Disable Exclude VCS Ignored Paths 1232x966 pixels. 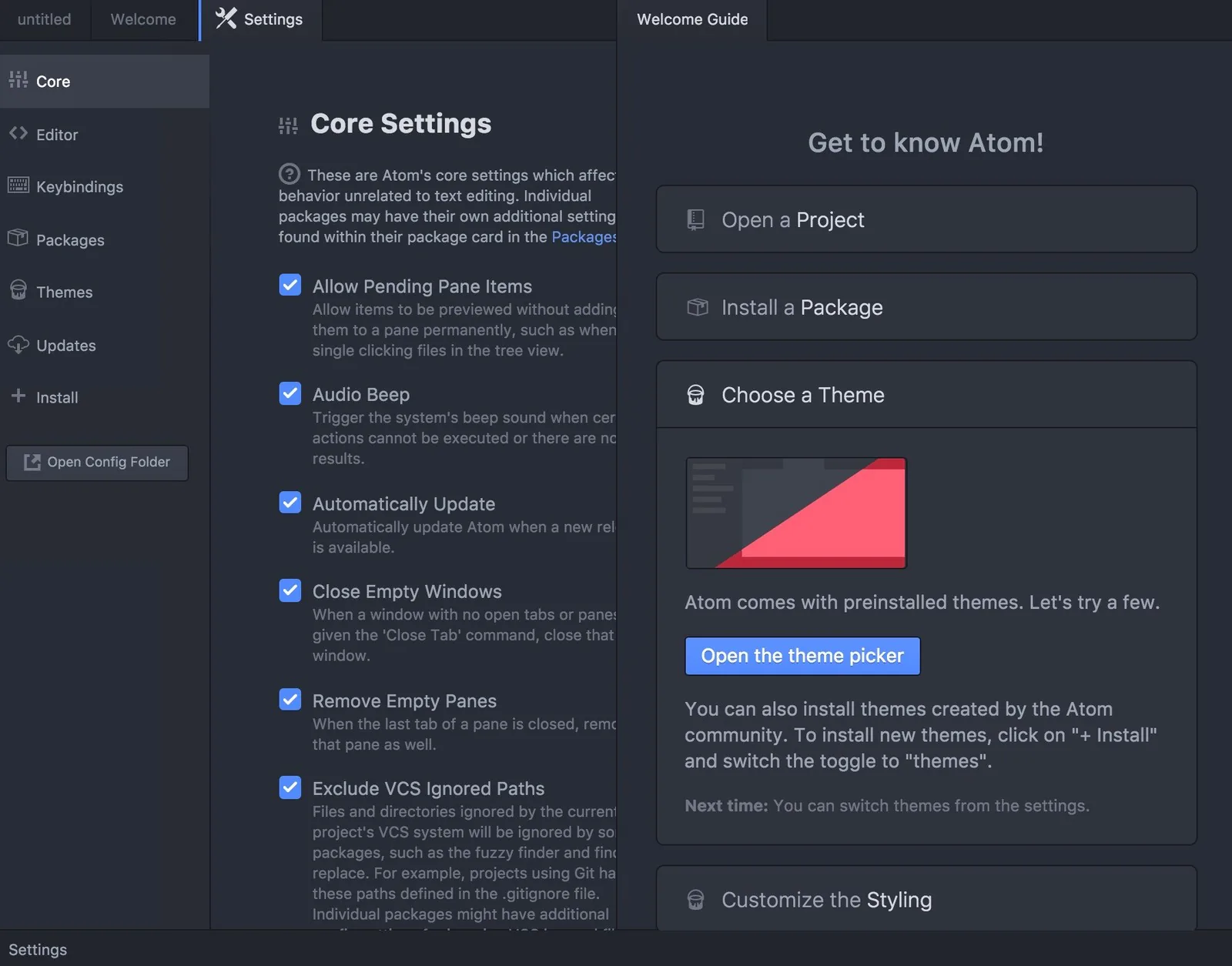(x=290, y=787)
